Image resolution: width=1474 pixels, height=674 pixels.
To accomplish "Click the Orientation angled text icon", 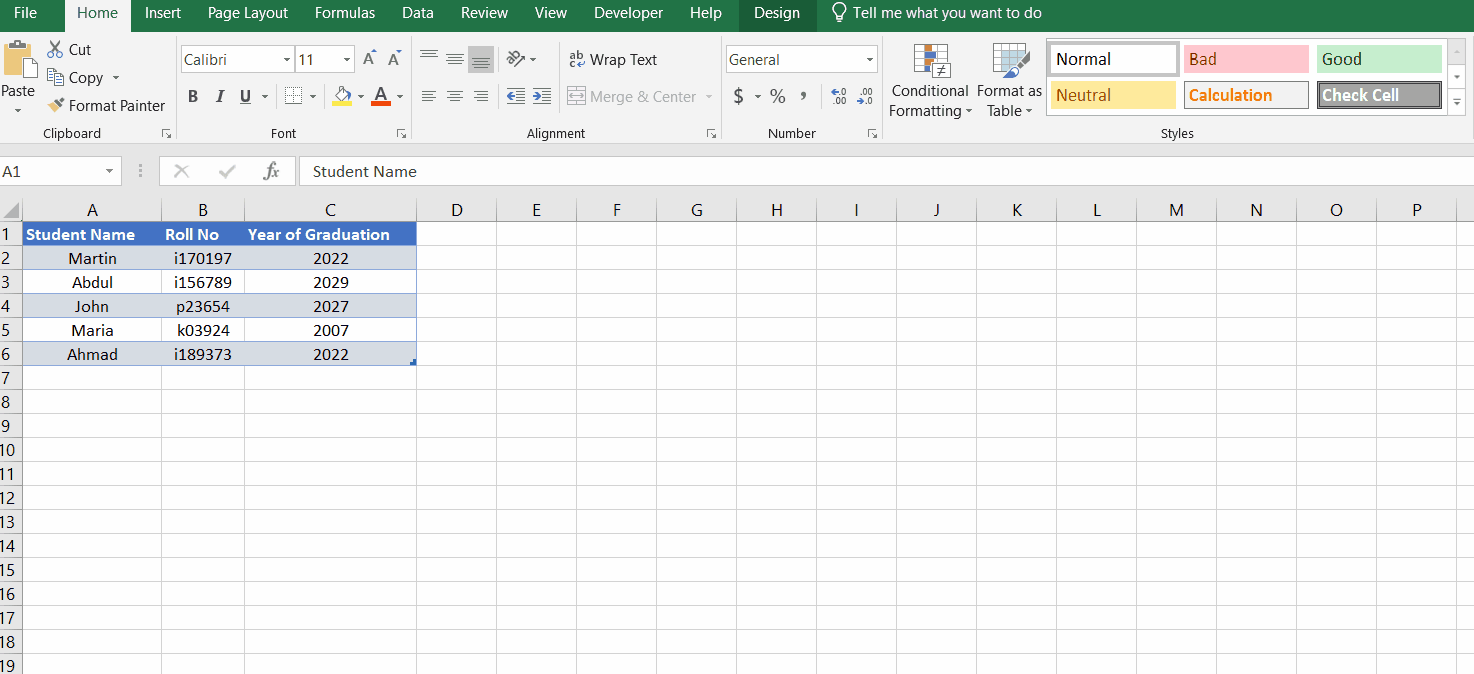I will (515, 59).
